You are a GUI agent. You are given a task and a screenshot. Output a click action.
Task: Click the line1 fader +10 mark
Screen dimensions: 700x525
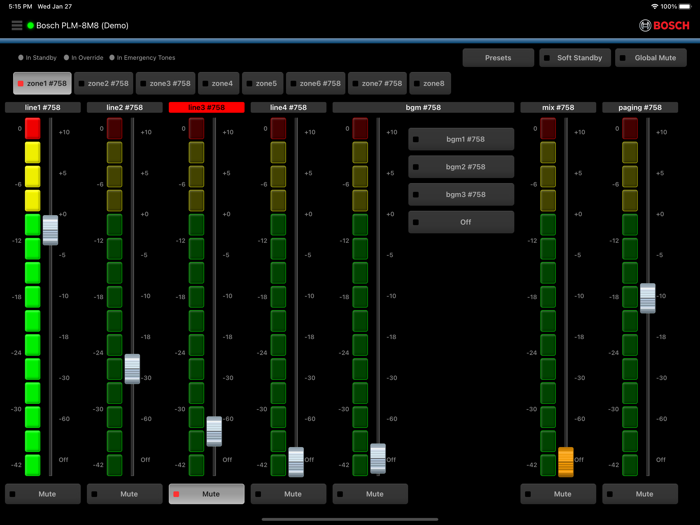[x=64, y=132]
